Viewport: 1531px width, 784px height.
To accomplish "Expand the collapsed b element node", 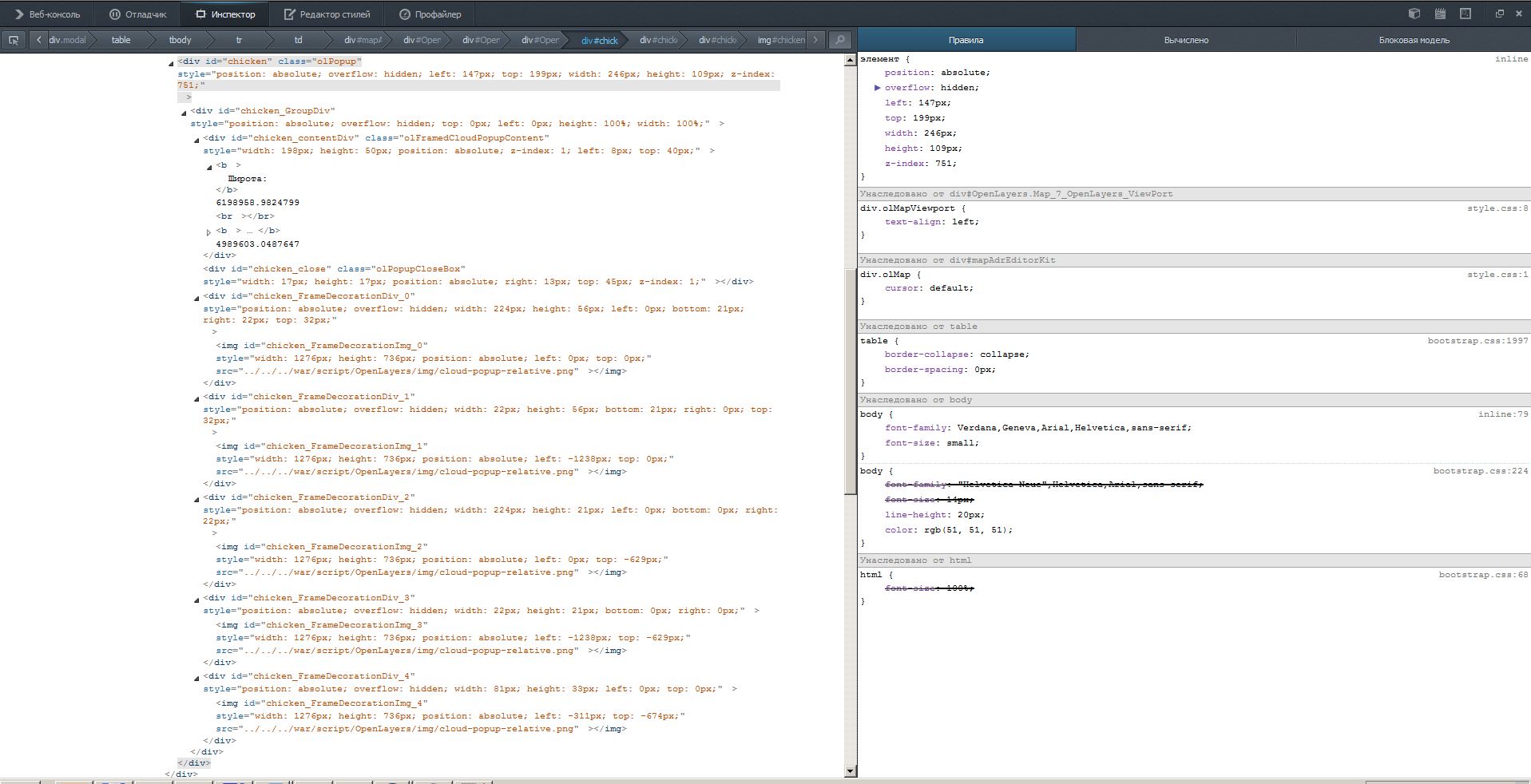I will [209, 232].
